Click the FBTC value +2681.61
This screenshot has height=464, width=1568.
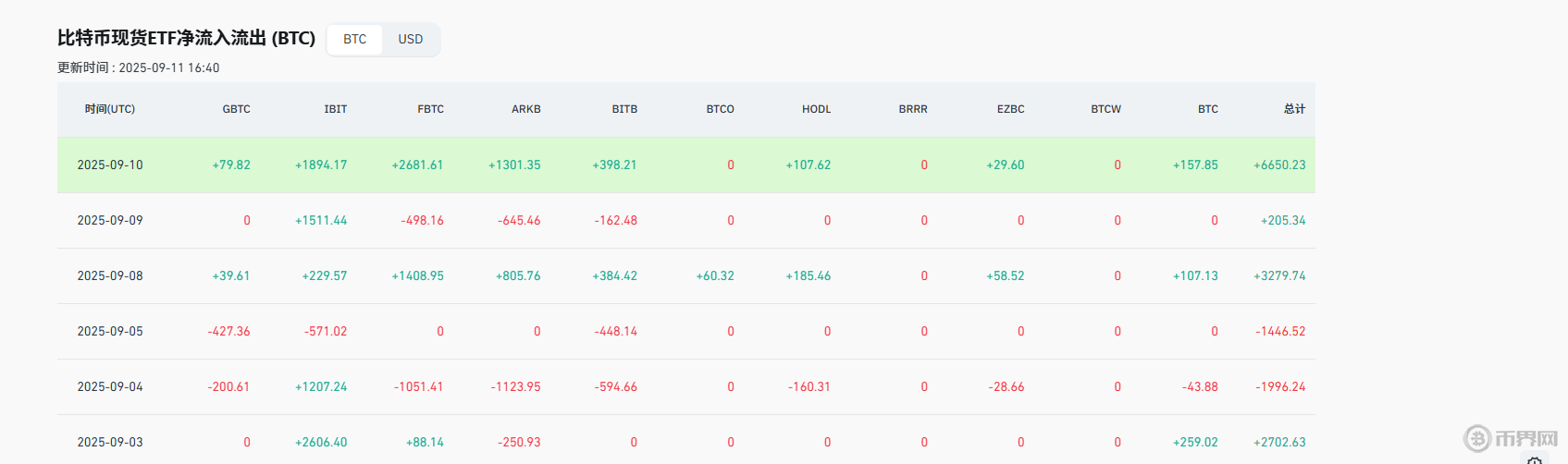tap(417, 165)
